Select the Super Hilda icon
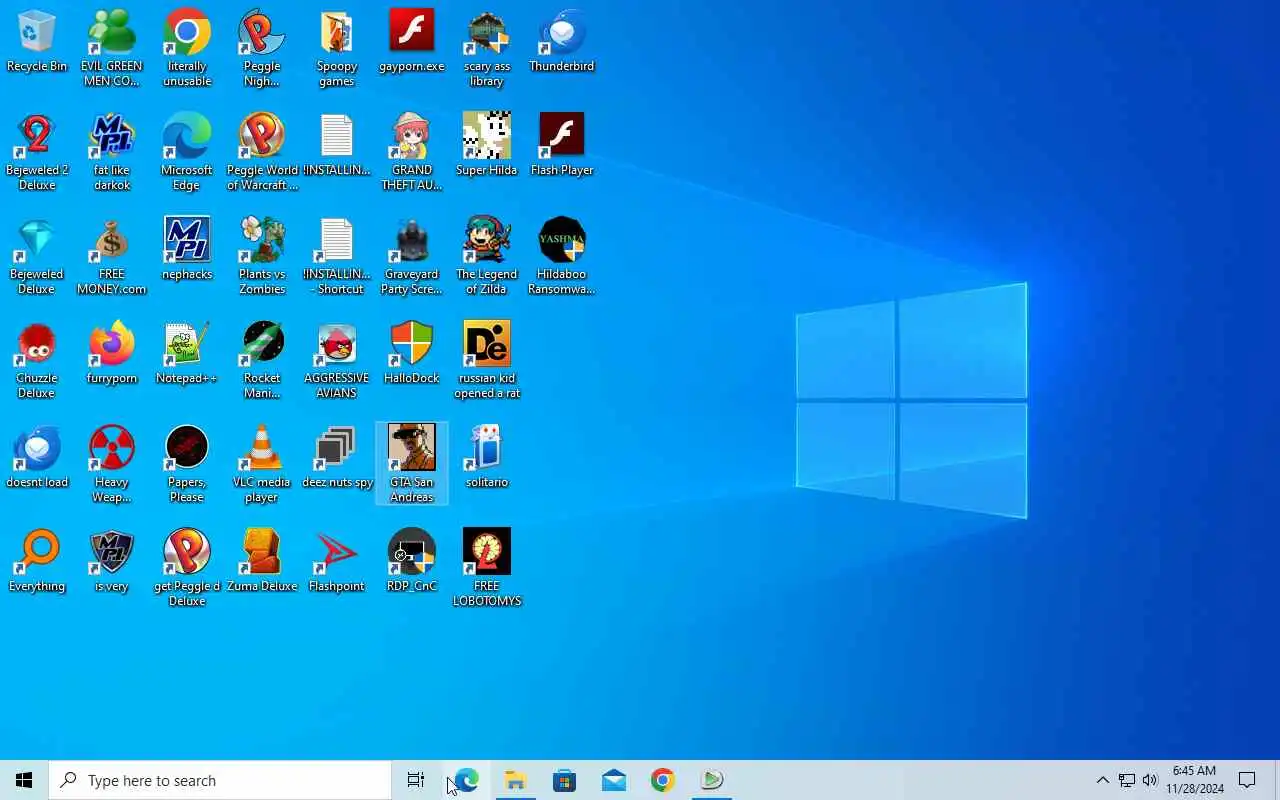Viewport: 1280px width, 800px height. 487,146
